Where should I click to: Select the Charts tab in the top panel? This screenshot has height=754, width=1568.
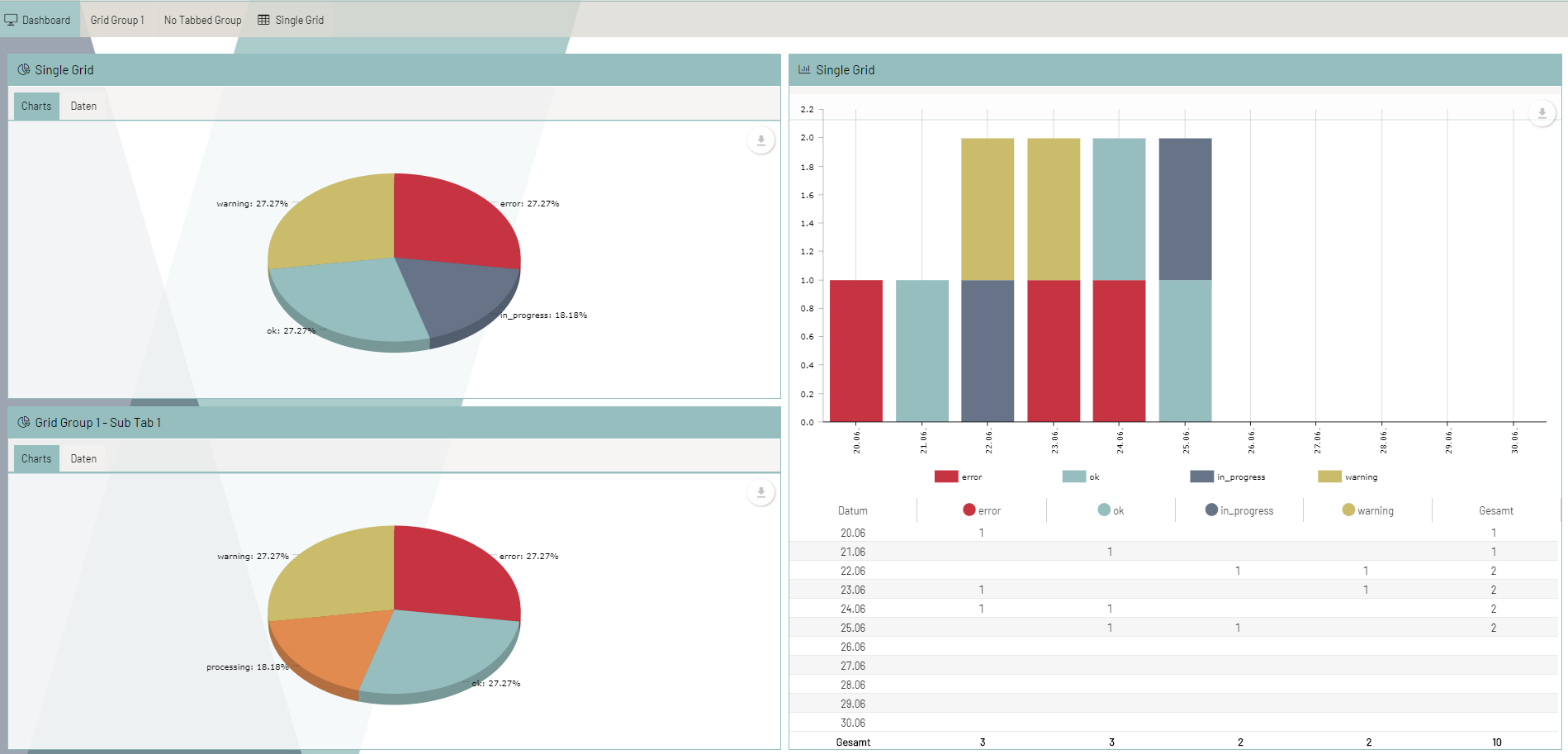point(36,106)
